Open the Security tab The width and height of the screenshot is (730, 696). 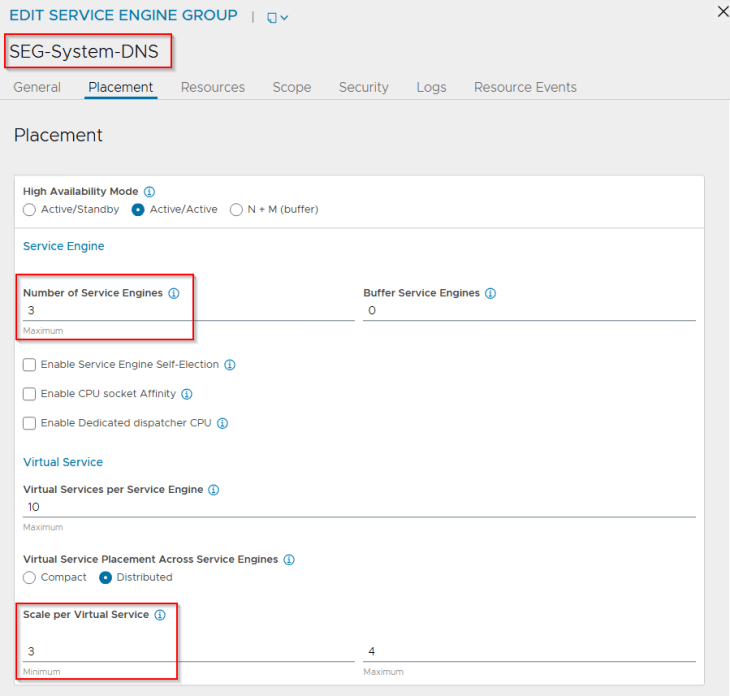[363, 87]
